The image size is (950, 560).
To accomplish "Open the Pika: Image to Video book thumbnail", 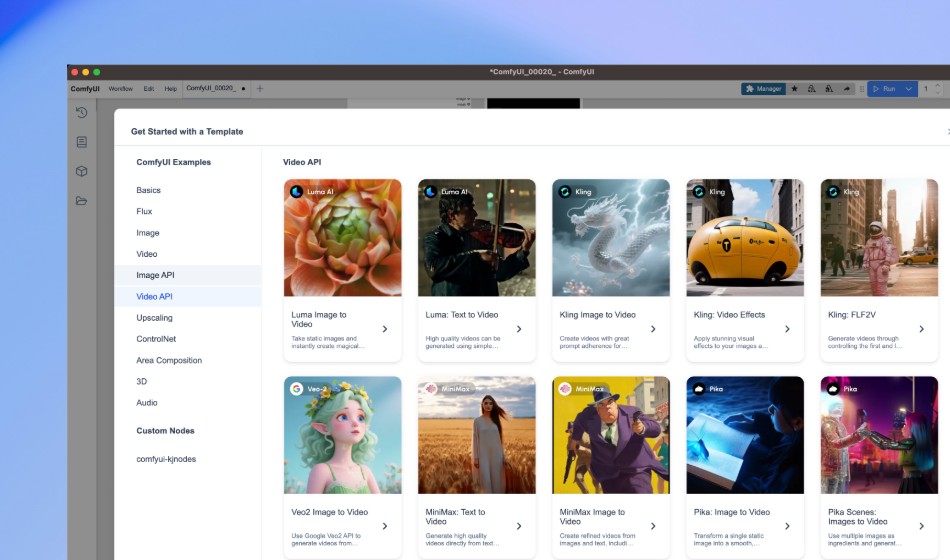I will (745, 435).
